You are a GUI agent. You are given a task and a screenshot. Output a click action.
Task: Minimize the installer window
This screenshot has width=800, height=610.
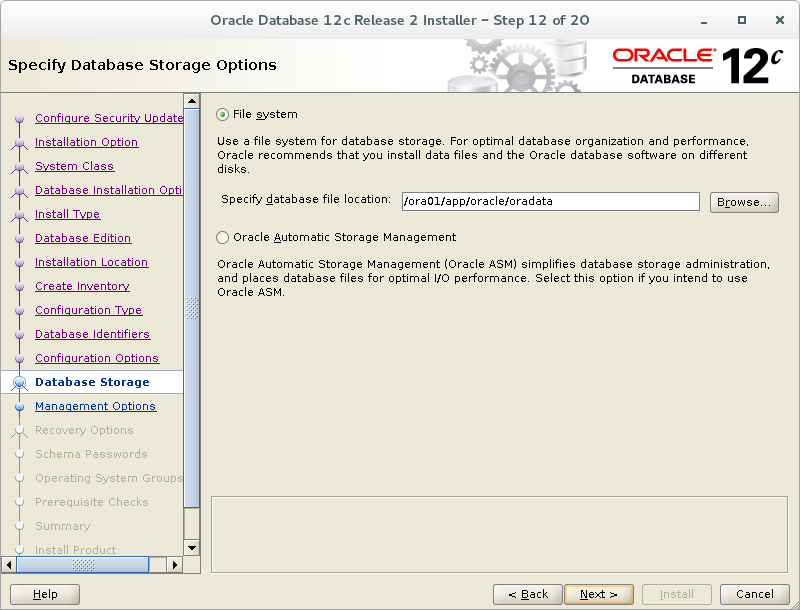704,20
